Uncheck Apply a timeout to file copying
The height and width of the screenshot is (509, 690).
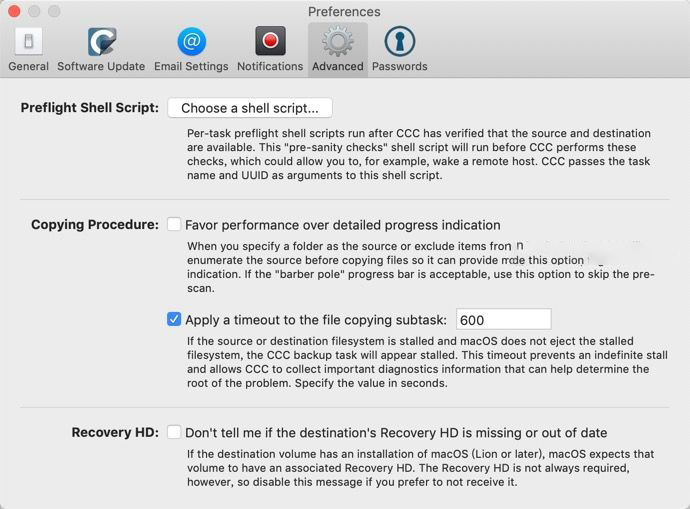[x=174, y=319]
